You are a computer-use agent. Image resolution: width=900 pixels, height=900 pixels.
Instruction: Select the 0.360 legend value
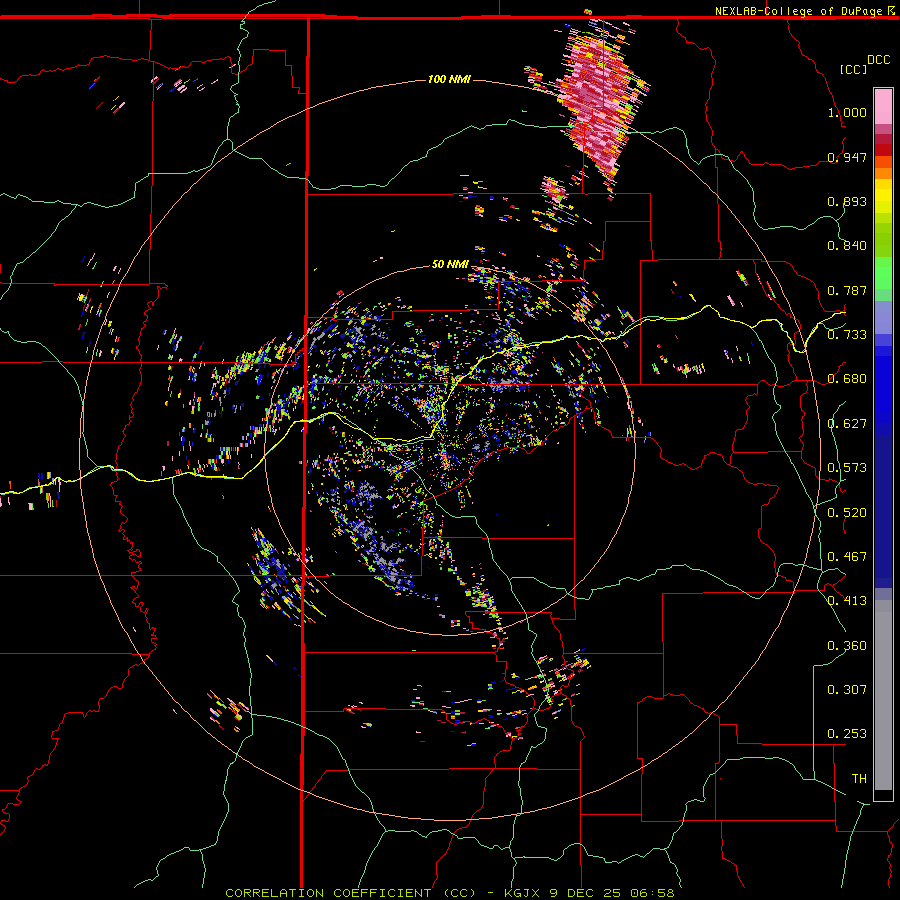click(x=847, y=646)
